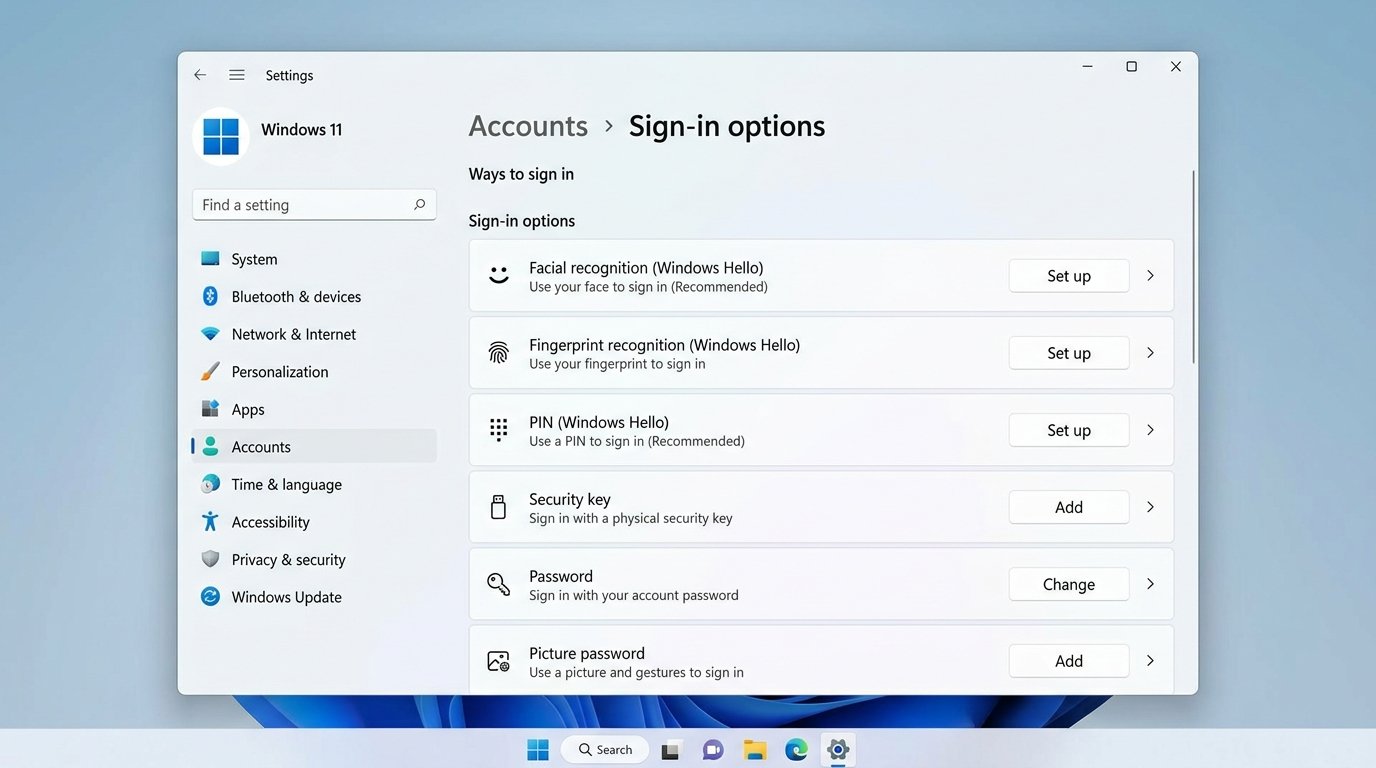Open the Start menu from taskbar
The height and width of the screenshot is (768, 1376).
pyautogui.click(x=538, y=750)
